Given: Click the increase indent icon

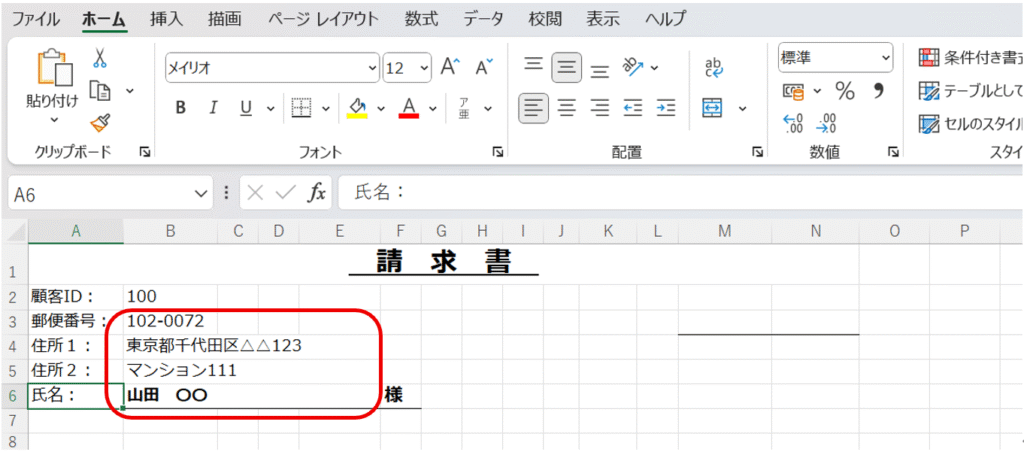Looking at the screenshot, I should coord(666,108).
